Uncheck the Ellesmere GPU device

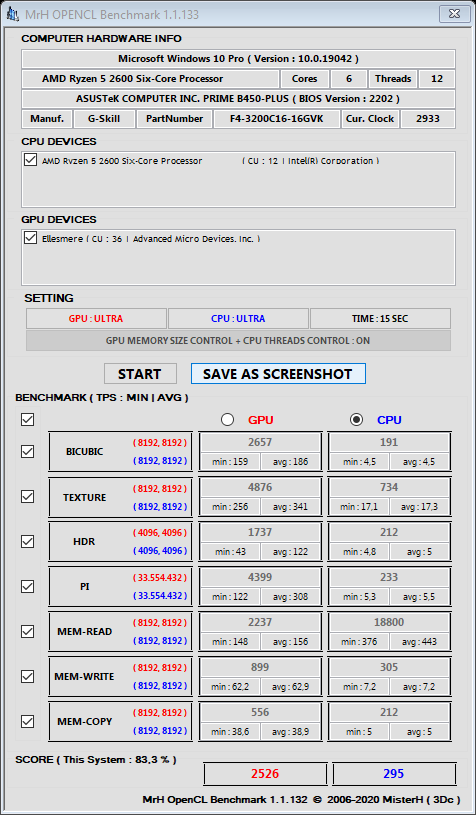[30, 238]
